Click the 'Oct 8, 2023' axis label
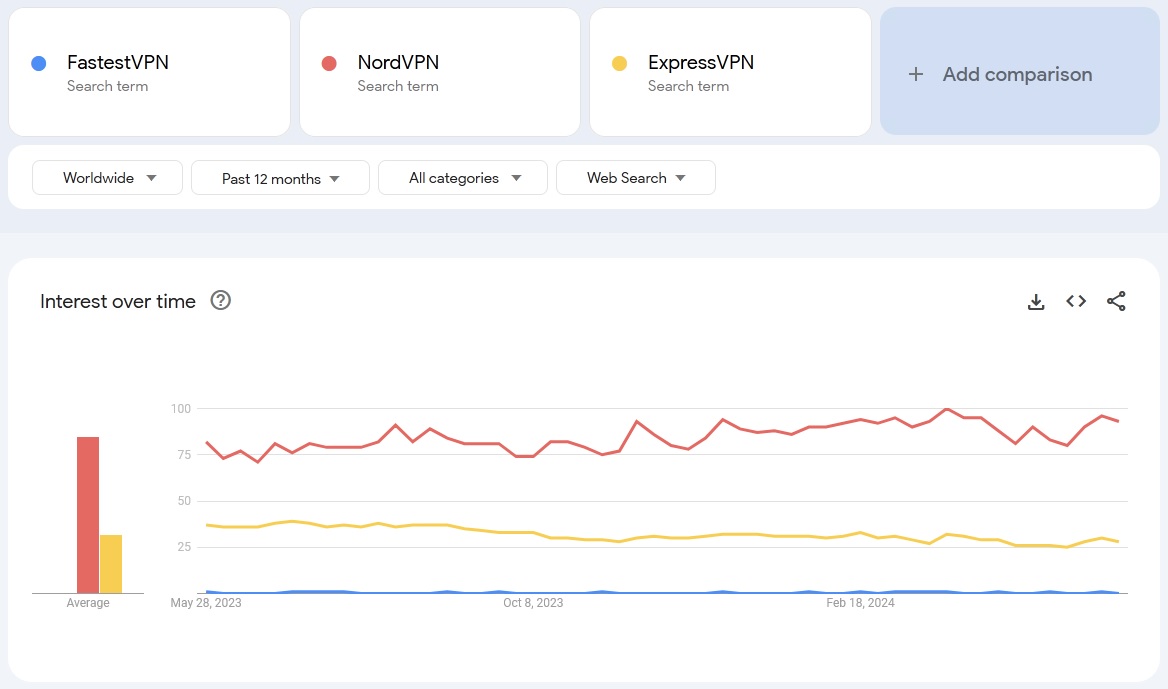The image size is (1168, 689). click(x=533, y=603)
